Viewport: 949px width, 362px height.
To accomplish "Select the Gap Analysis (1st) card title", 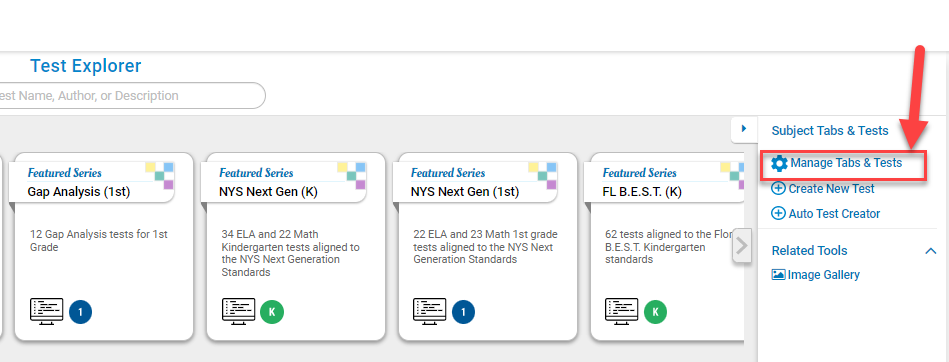I will pos(79,192).
